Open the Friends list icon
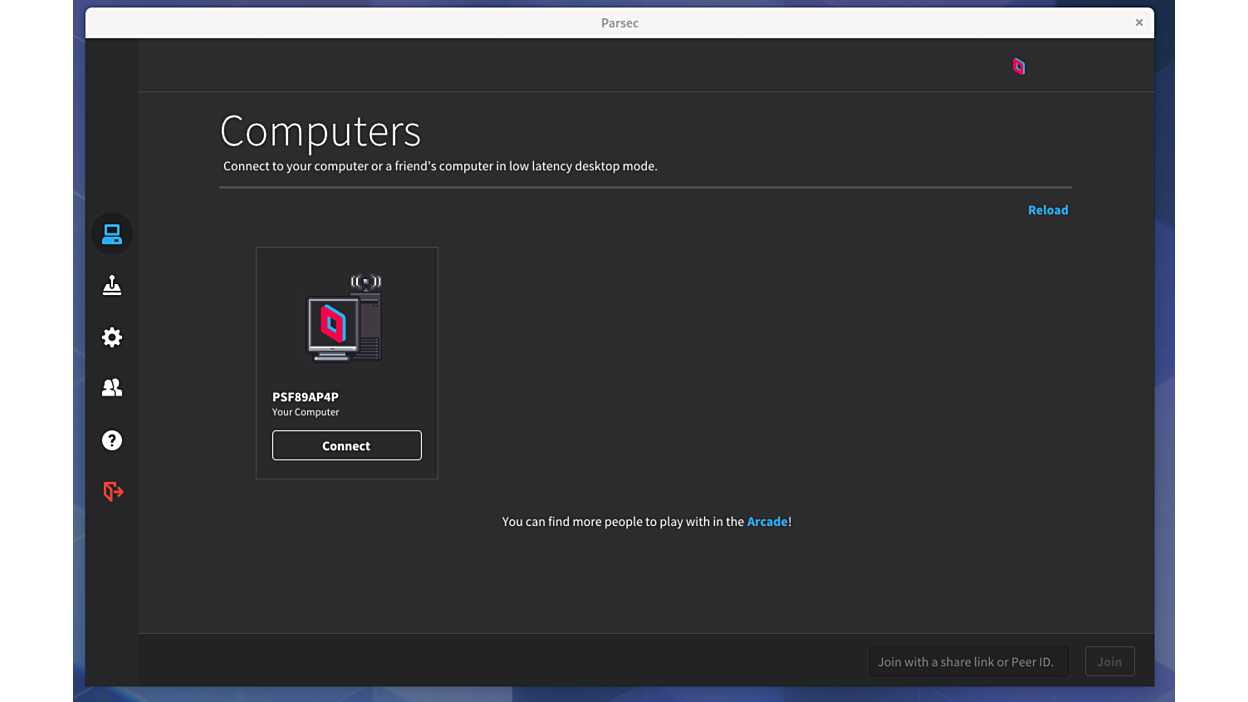Viewport: 1248px width, 702px height. pos(112,388)
